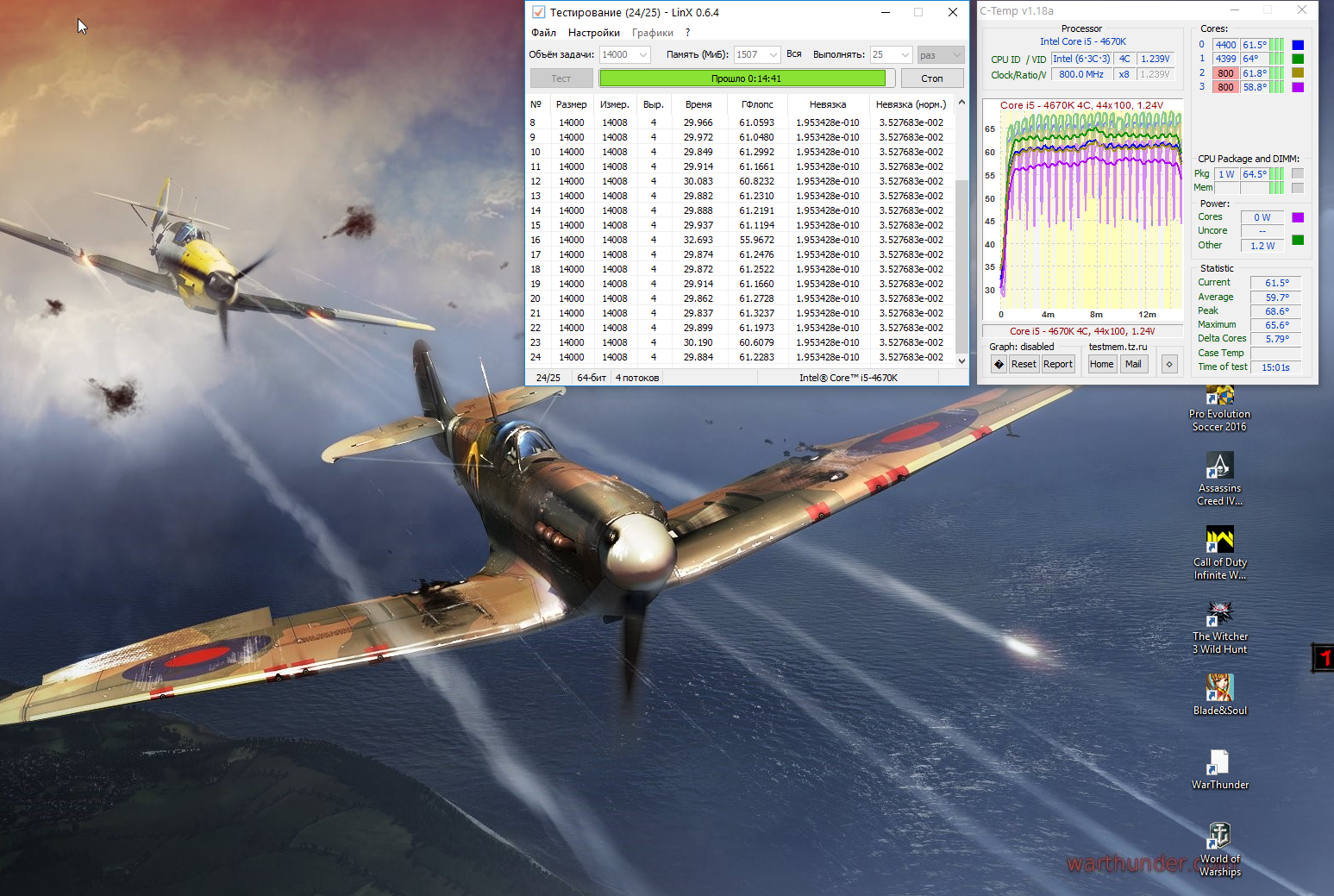Click the 24/25 status bar entry
The width and height of the screenshot is (1334, 896).
(548, 378)
